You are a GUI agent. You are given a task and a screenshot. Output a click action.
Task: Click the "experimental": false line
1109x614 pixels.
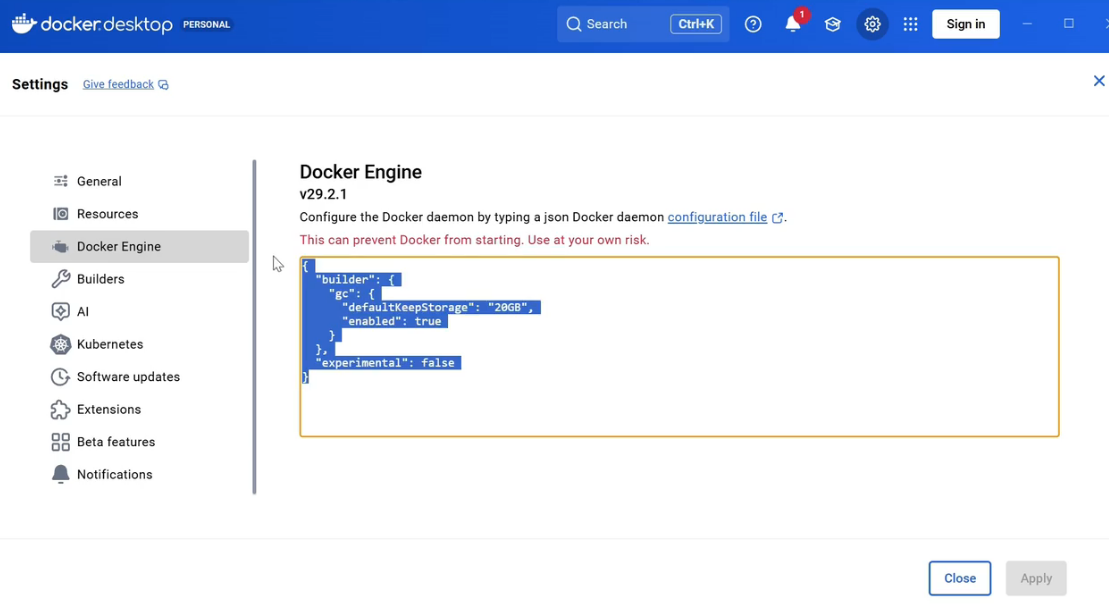click(385, 363)
